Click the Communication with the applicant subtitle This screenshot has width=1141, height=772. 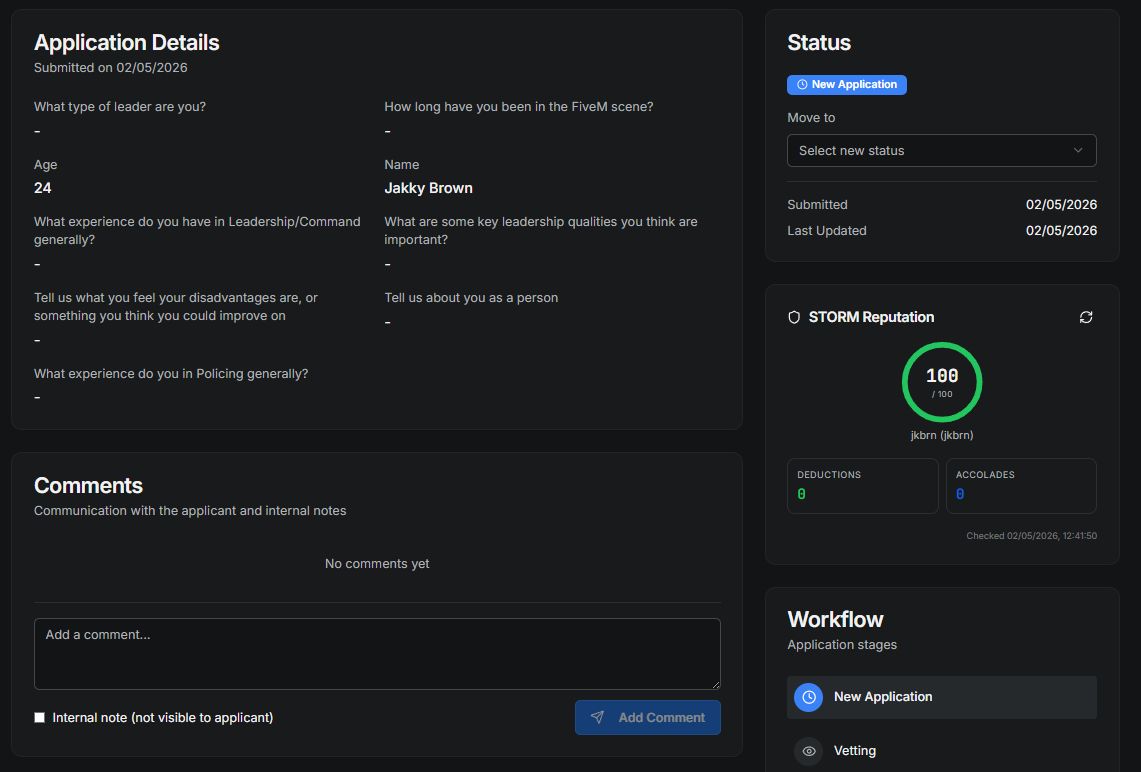tap(190, 511)
